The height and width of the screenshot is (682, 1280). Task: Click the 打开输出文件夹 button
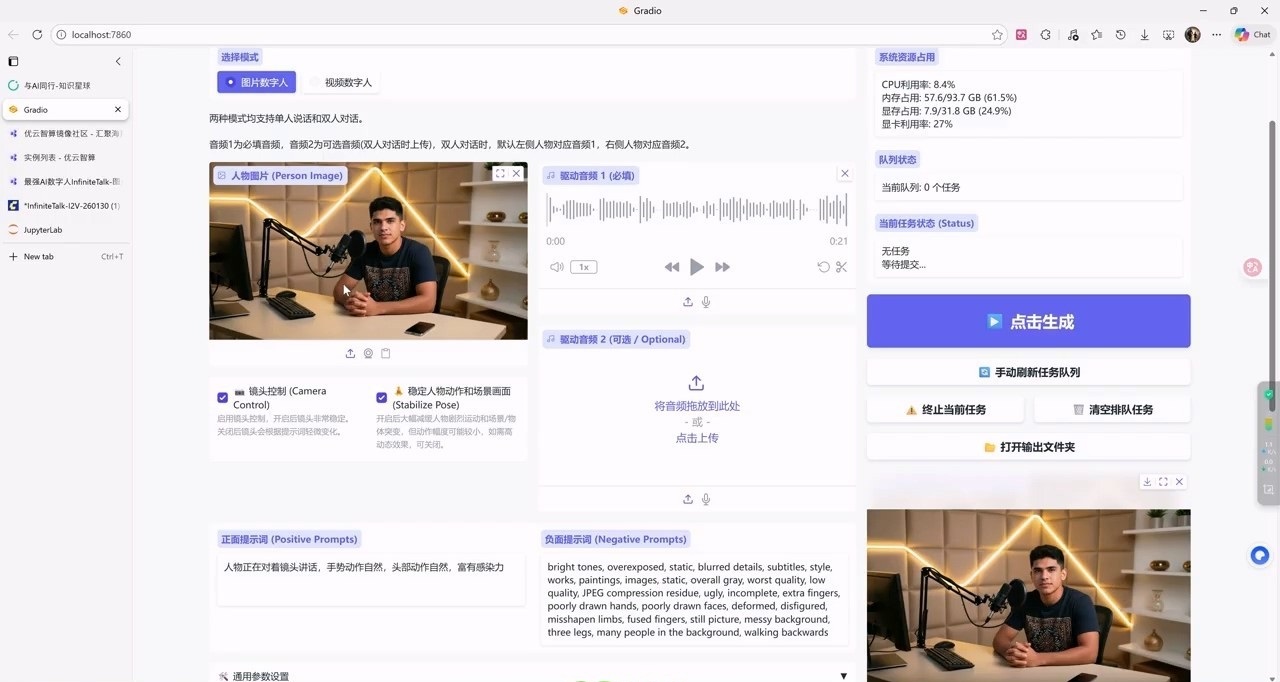(1028, 447)
